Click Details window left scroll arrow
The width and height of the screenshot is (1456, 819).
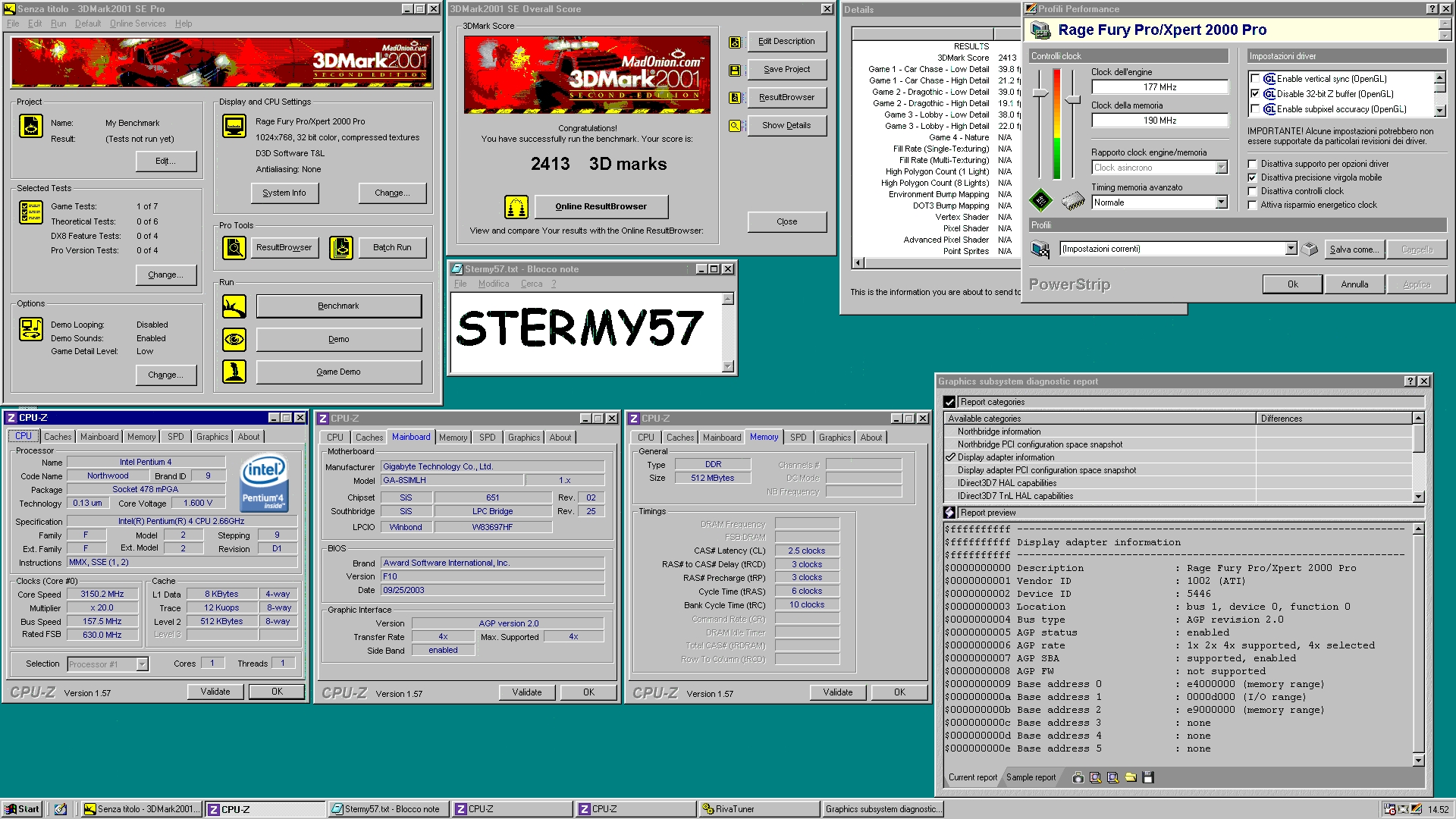(858, 263)
